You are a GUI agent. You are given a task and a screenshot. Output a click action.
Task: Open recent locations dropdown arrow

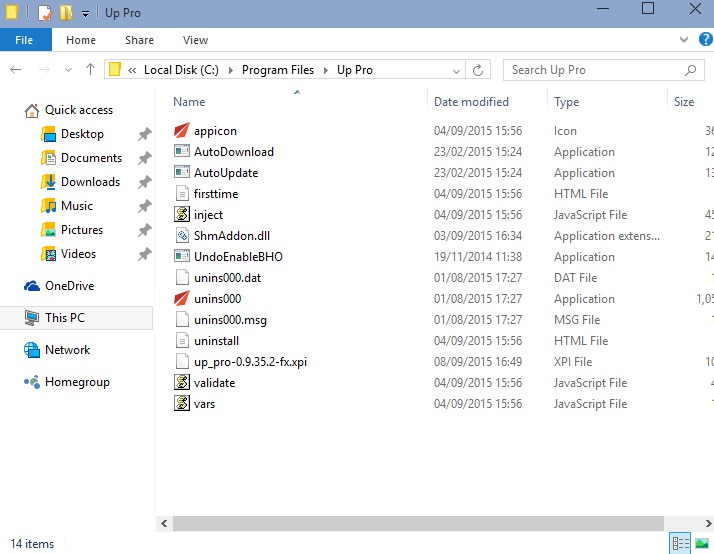[x=67, y=70]
